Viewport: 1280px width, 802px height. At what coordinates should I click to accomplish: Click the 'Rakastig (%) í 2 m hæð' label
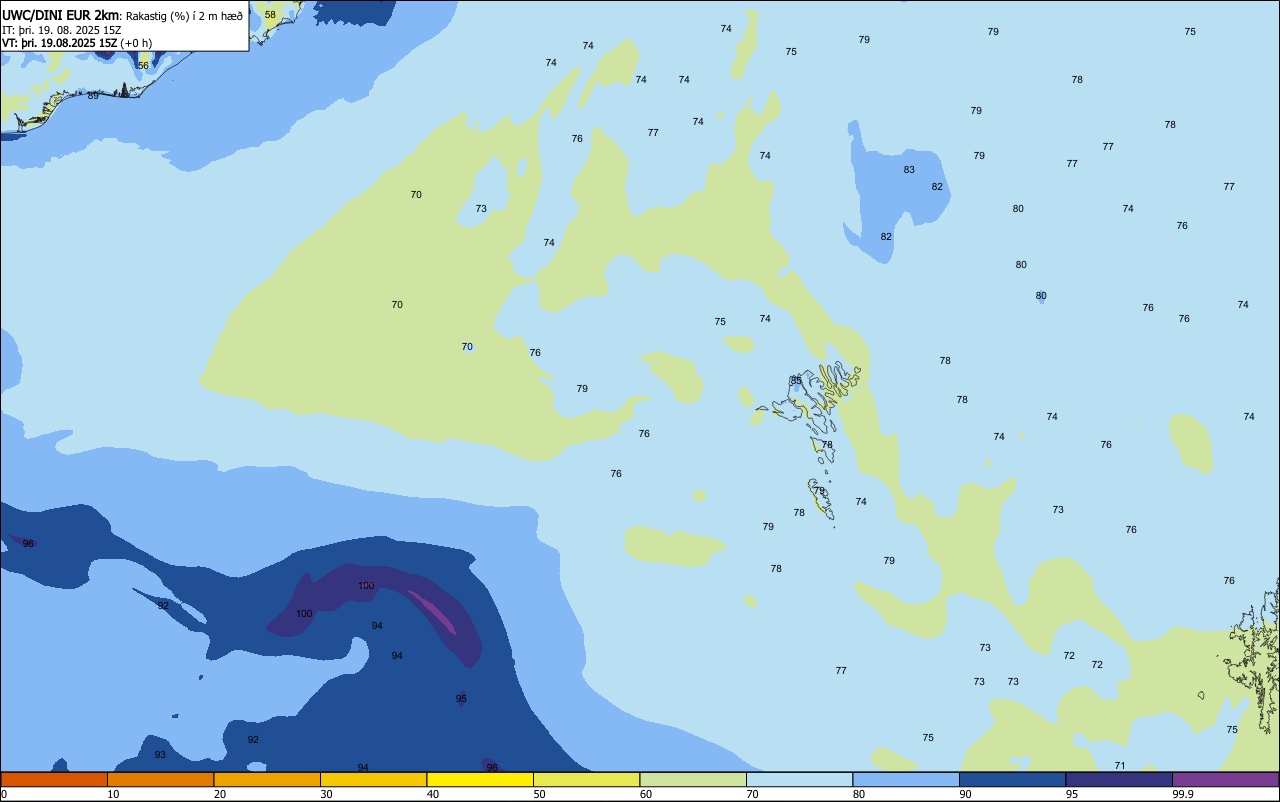click(x=184, y=16)
